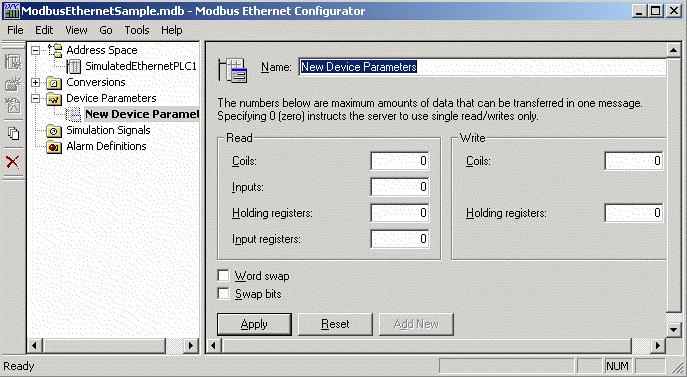Open the Go menu
Screen dimensions: 687x377
pos(106,30)
